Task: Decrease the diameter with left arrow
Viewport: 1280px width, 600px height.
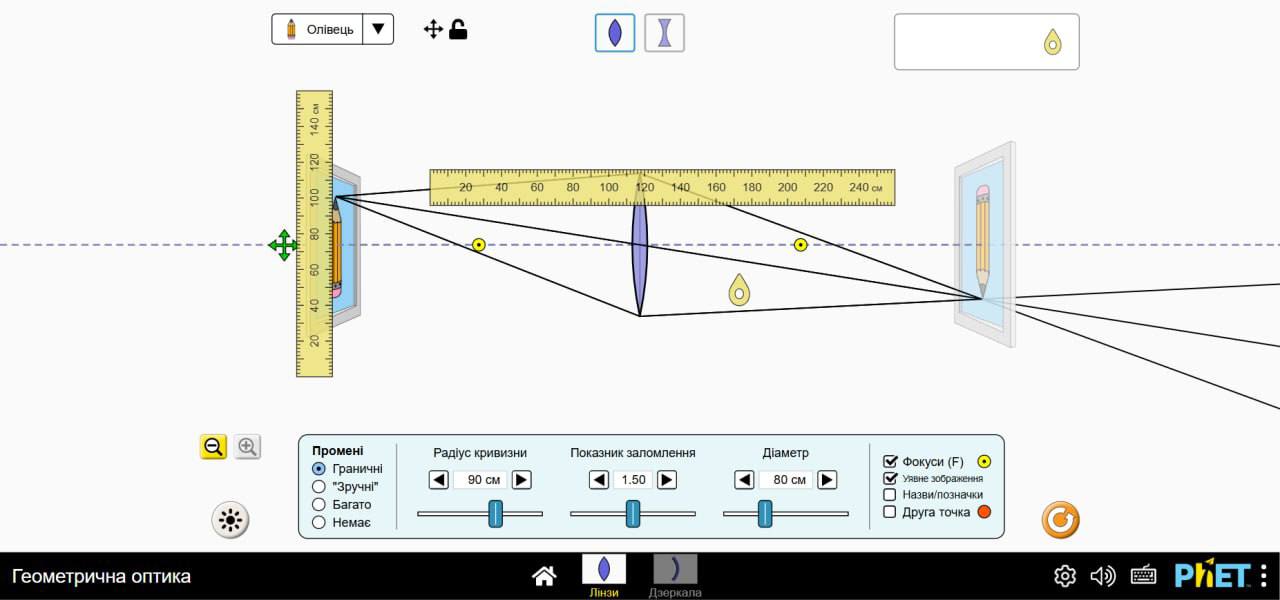Action: [x=745, y=480]
